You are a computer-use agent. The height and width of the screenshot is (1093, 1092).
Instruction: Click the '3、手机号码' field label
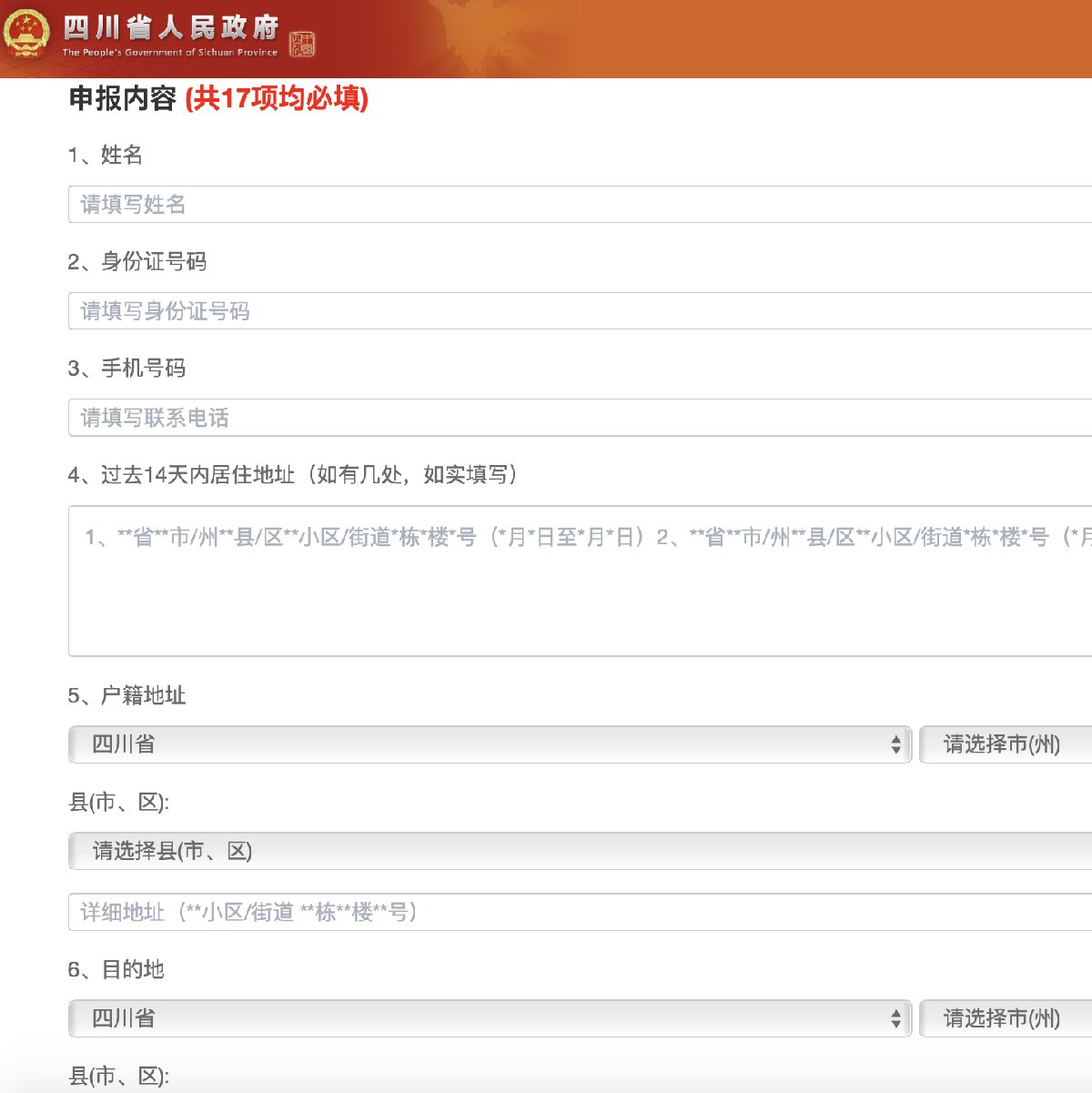click(126, 369)
